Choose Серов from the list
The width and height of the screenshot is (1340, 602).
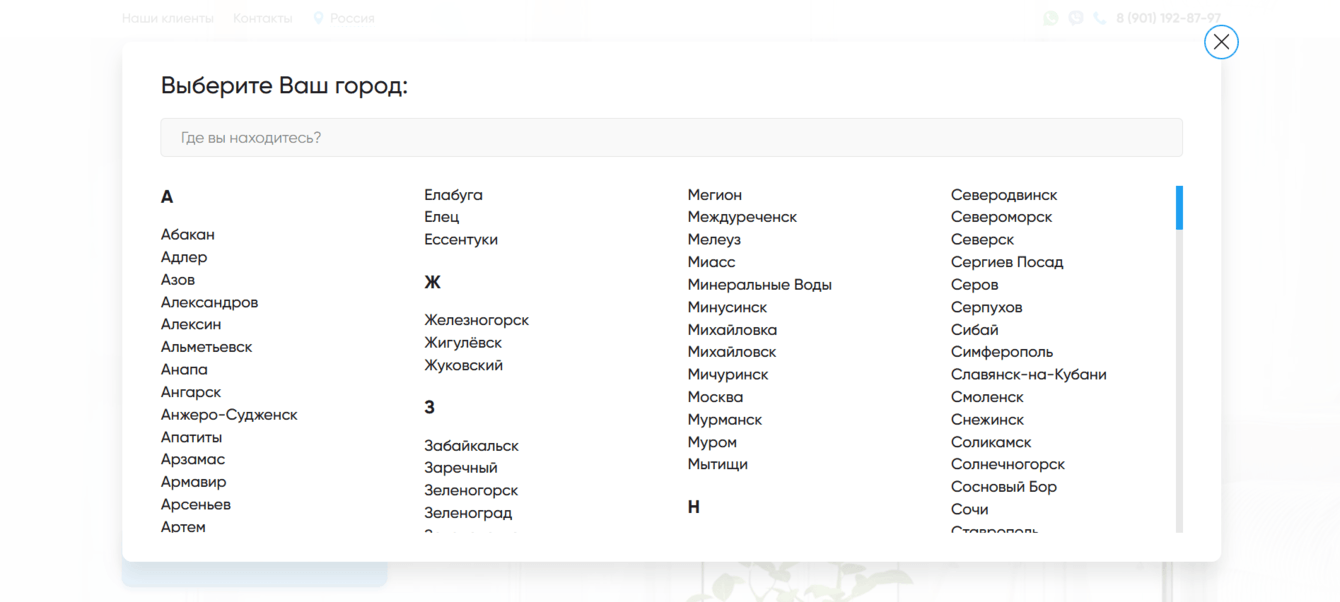coord(975,285)
